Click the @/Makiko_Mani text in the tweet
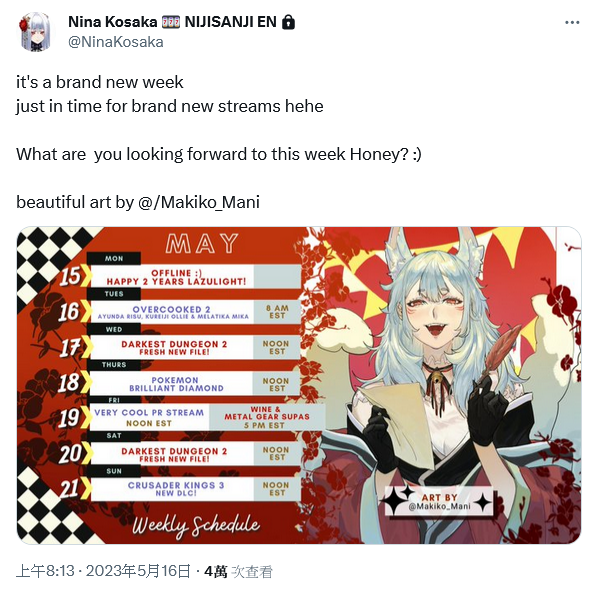 coord(199,202)
